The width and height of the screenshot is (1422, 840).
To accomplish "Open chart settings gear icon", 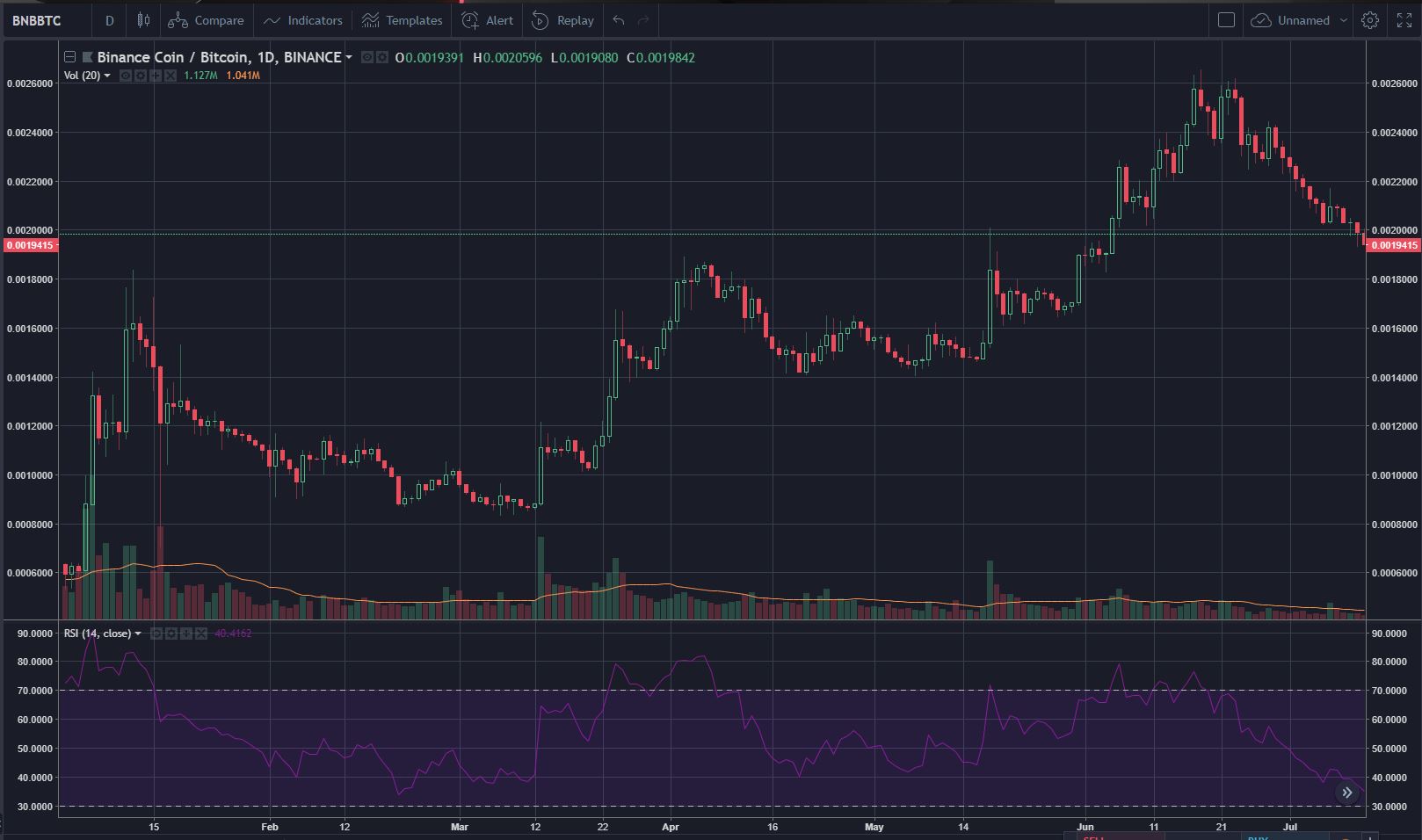I will [x=1370, y=20].
